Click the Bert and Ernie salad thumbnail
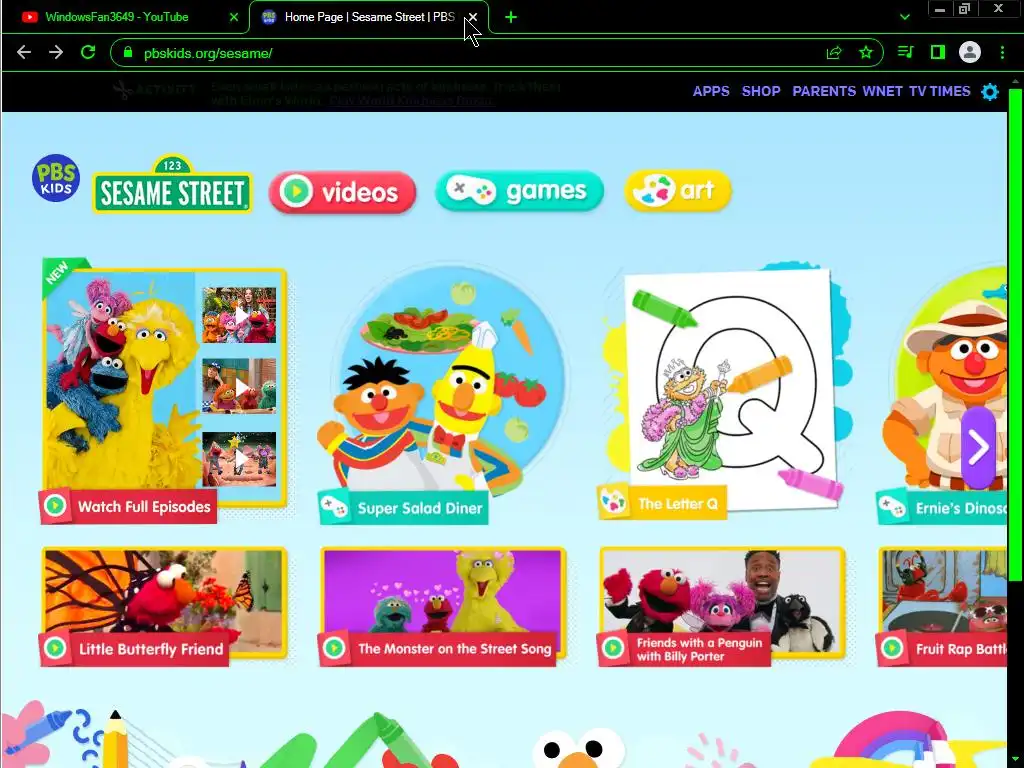The image size is (1024, 768). coord(444,379)
